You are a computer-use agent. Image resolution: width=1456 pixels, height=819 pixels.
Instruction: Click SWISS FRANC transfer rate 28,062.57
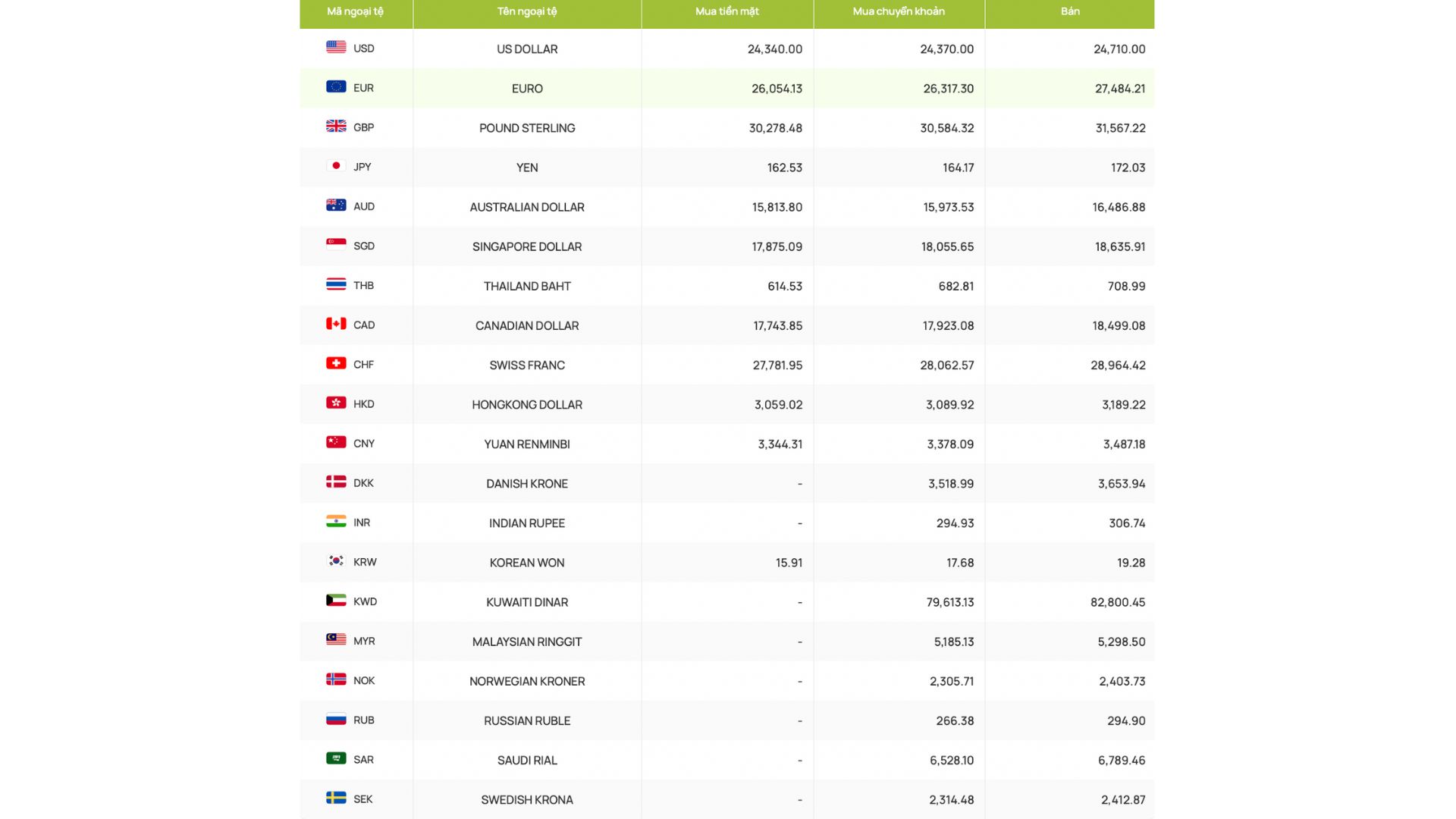[x=946, y=366]
